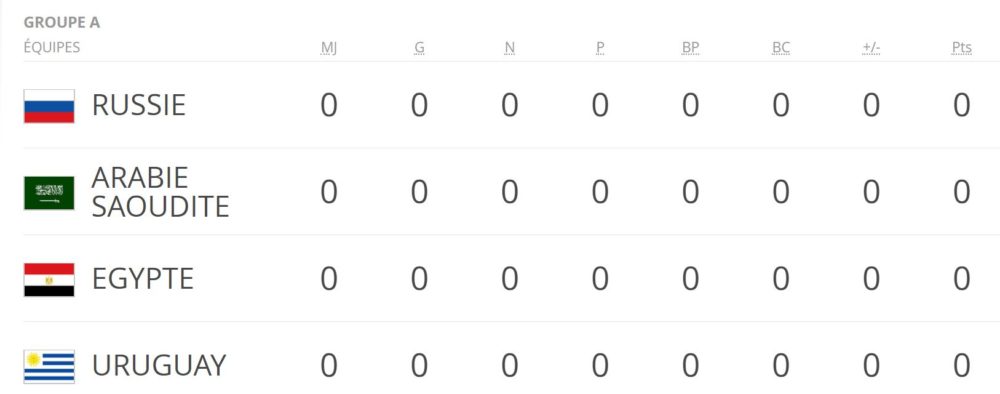1000x394 pixels.
Task: Click the ÉQUIPES column label
Action: point(52,47)
